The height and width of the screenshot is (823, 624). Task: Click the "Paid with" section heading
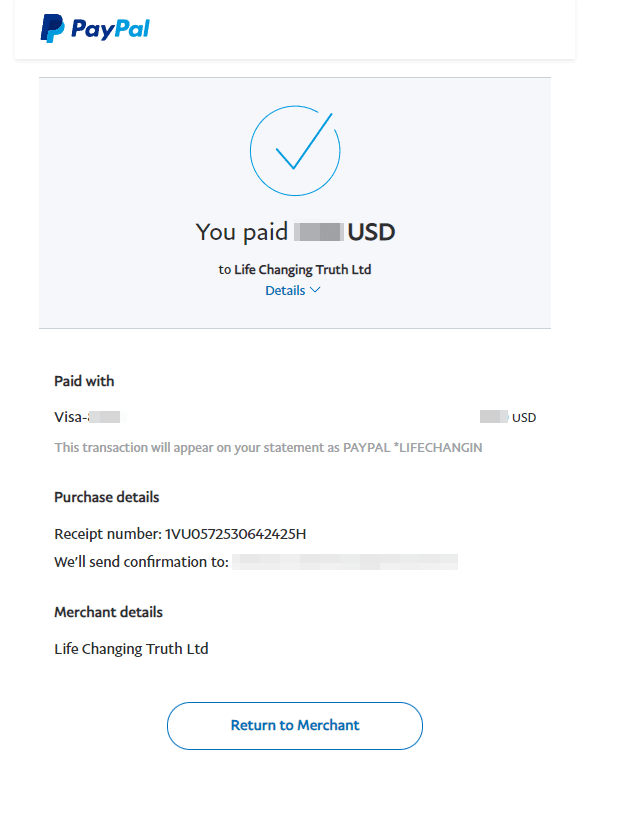84,381
